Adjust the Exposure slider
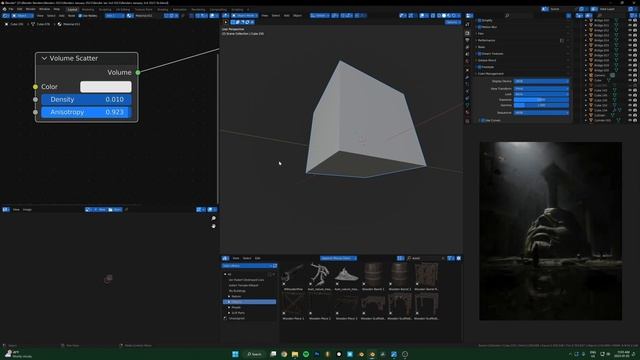 click(x=541, y=100)
